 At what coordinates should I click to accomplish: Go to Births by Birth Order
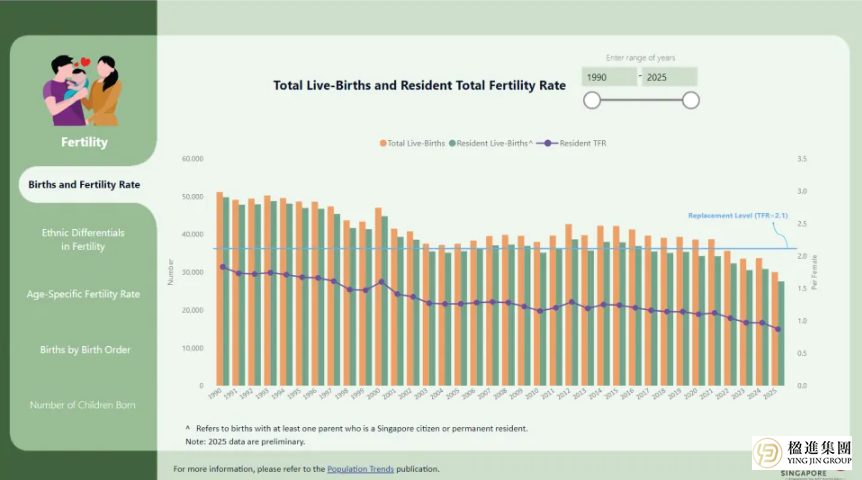click(x=84, y=350)
